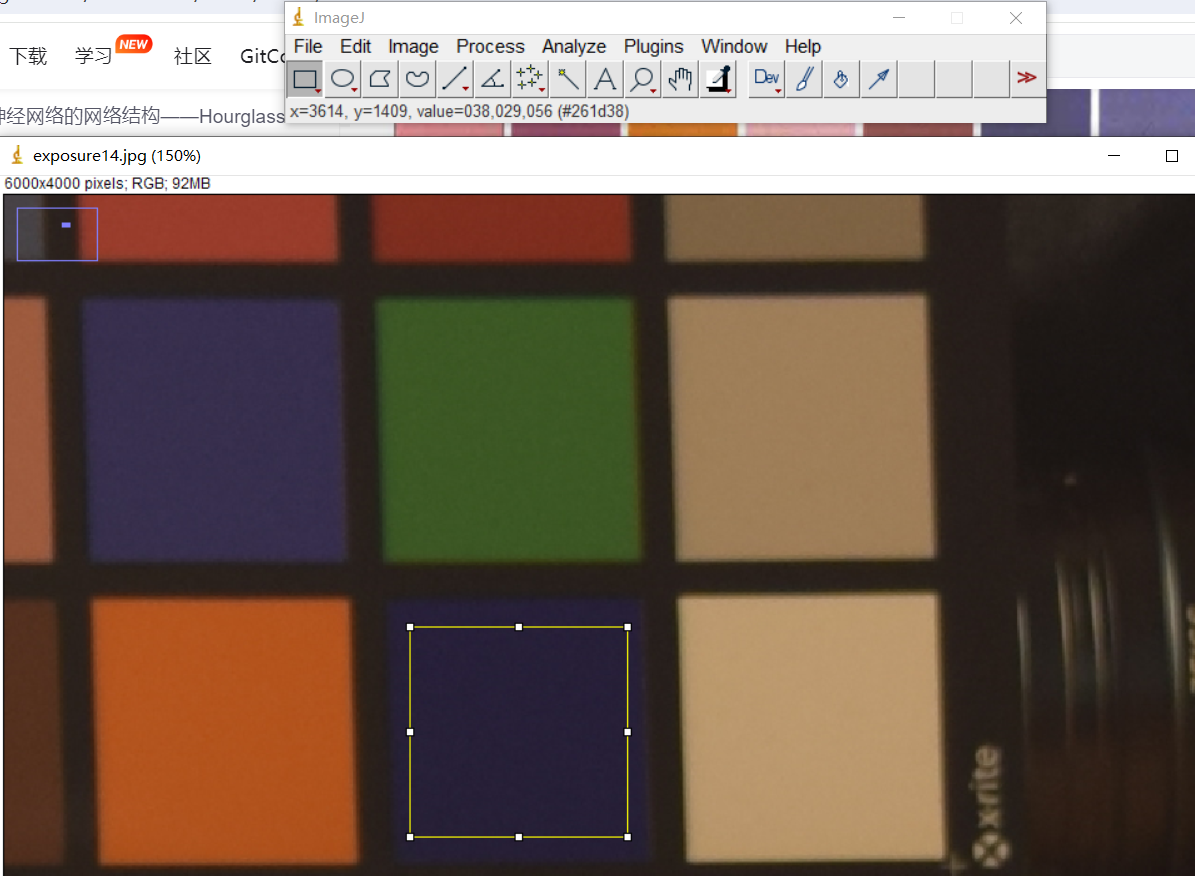
Task: Select the Hand scrolling tool
Action: pyautogui.click(x=680, y=79)
